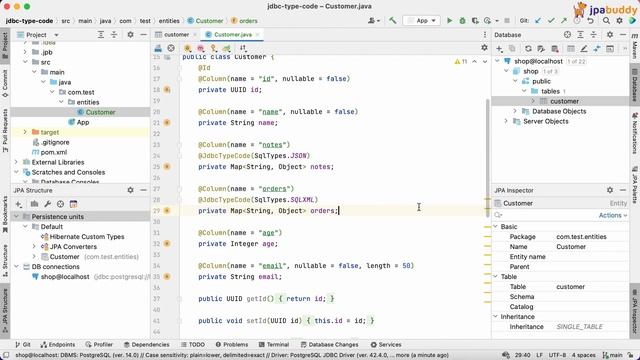Toggle the Commit tool window stripe button
The image size is (640, 360).
(5, 84)
